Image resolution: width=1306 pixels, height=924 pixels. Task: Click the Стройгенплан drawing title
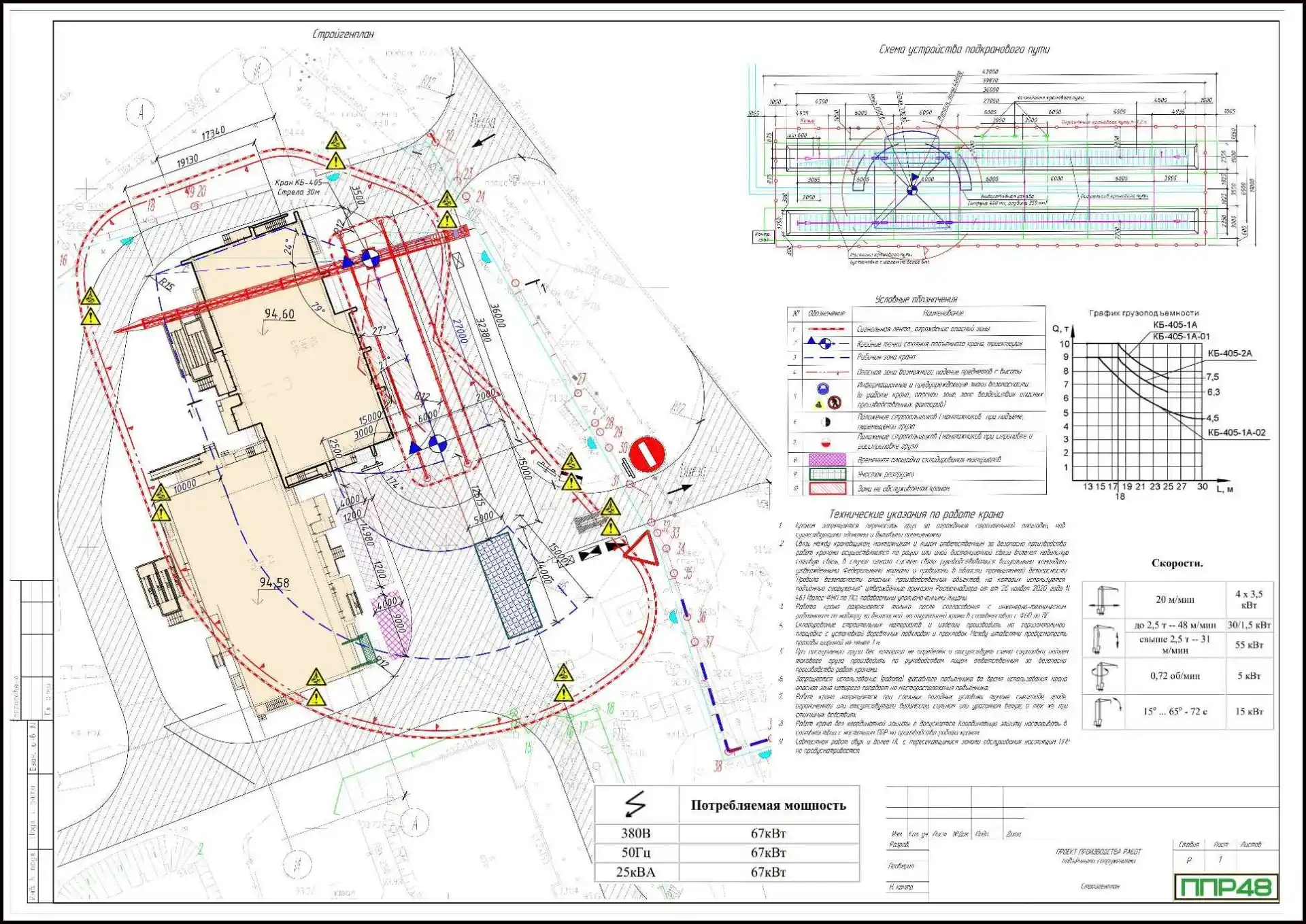tap(343, 34)
